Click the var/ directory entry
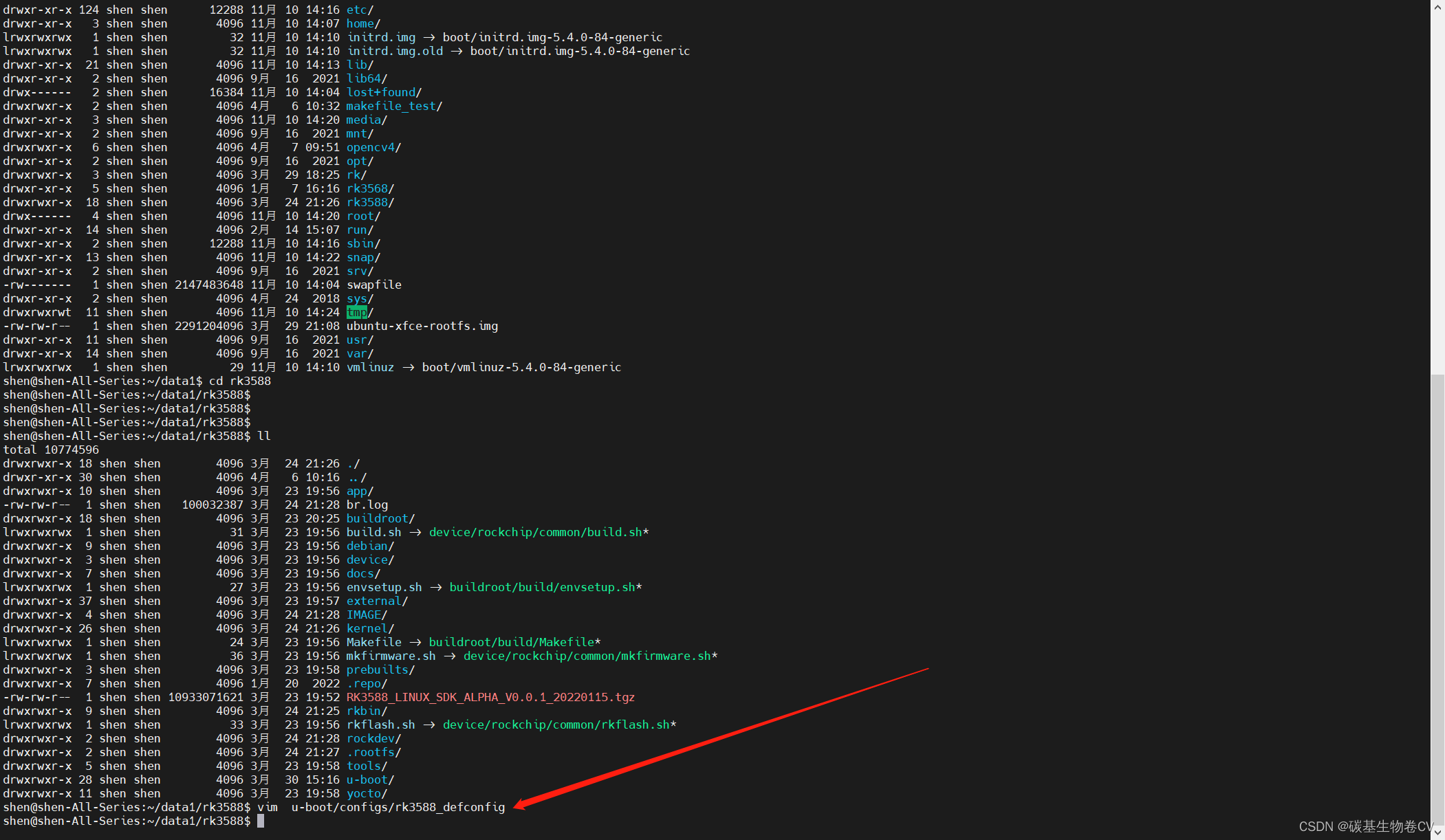The height and width of the screenshot is (840, 1445). (x=360, y=353)
